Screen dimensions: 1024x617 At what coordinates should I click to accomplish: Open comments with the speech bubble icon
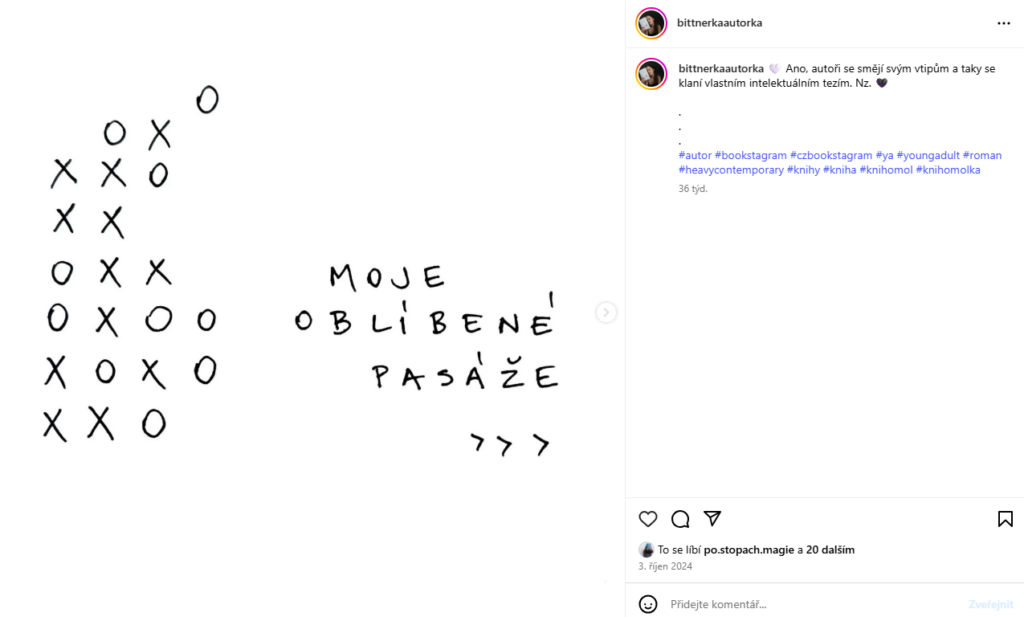click(x=680, y=519)
